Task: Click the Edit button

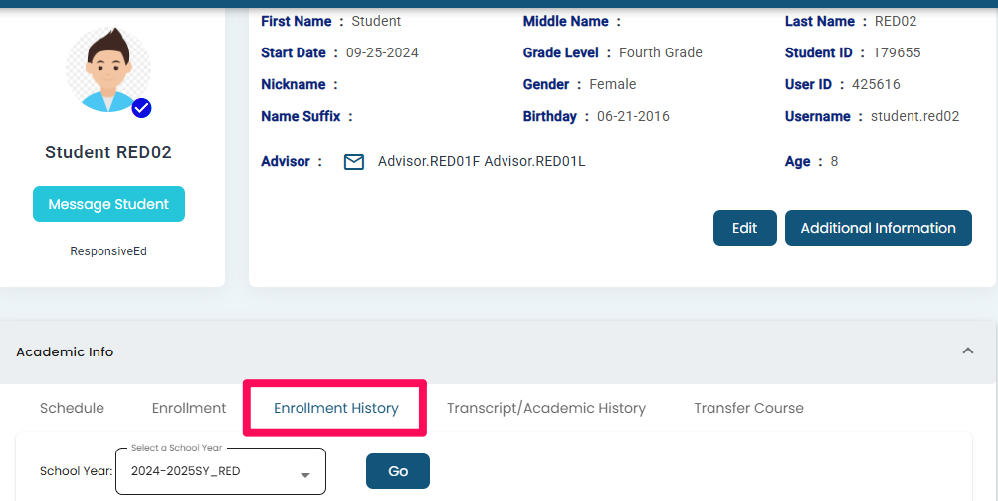Action: (744, 228)
